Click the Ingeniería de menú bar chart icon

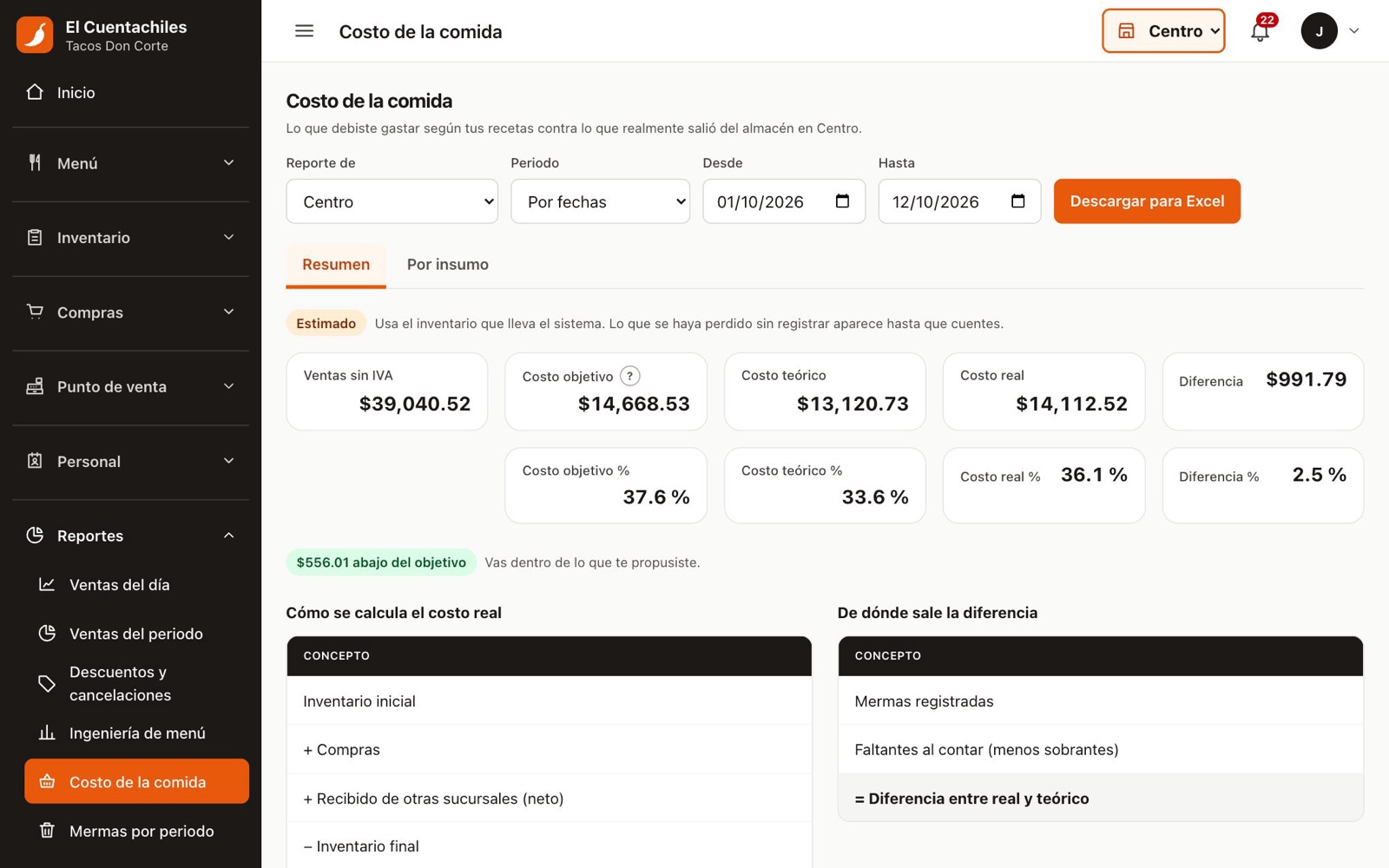tap(47, 733)
